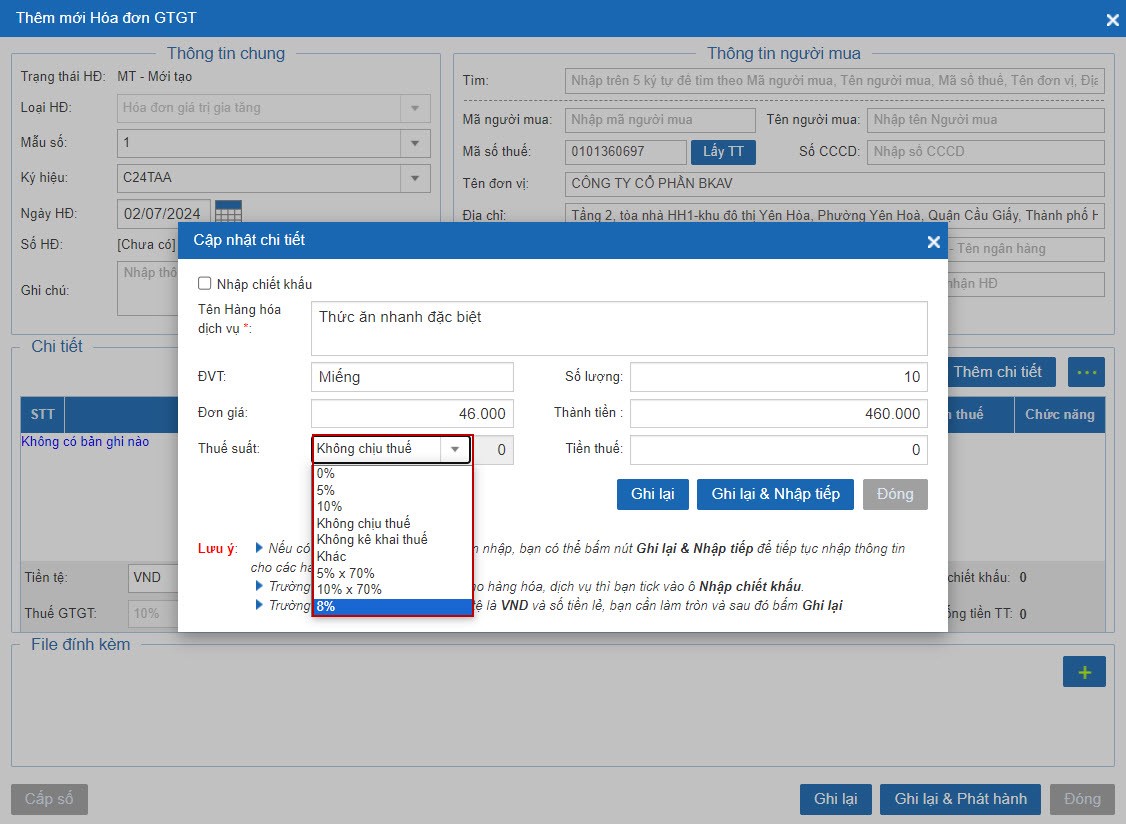The image size is (1126, 824).
Task: Click the green plus attach file button
Action: click(x=1084, y=672)
